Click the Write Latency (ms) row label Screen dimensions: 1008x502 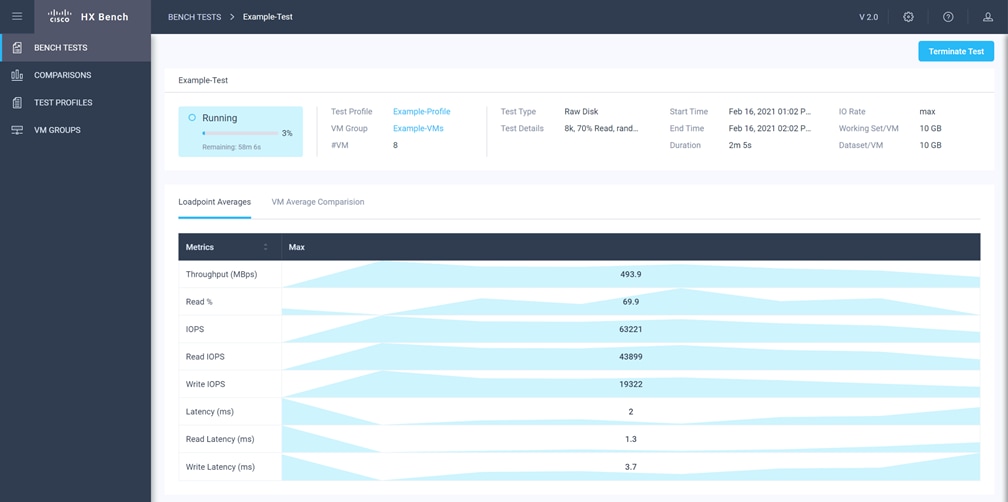(x=220, y=467)
